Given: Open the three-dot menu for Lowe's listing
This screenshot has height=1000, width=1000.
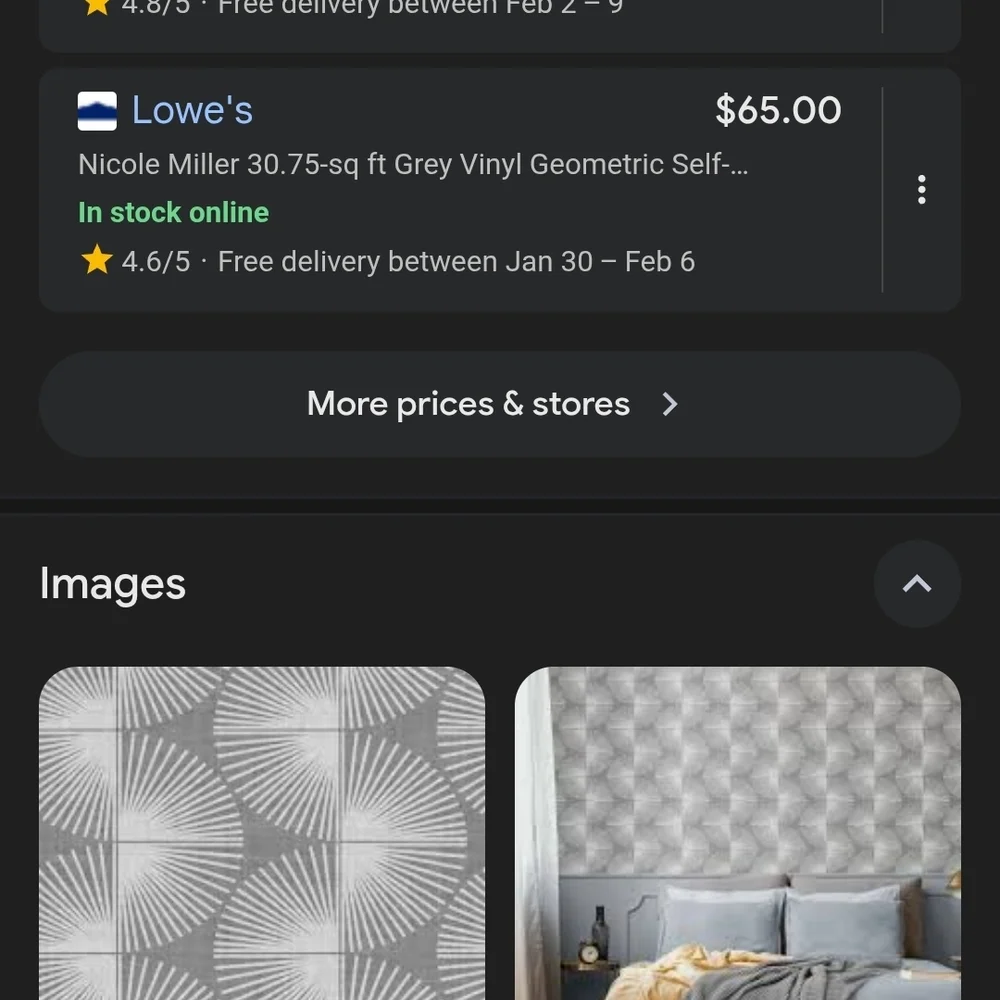Looking at the screenshot, I should [921, 189].
